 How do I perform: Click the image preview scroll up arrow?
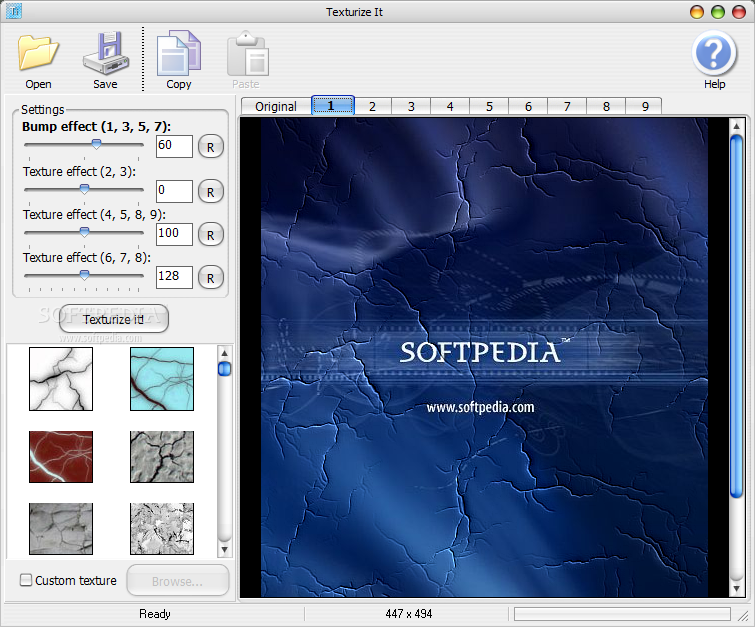(x=736, y=126)
